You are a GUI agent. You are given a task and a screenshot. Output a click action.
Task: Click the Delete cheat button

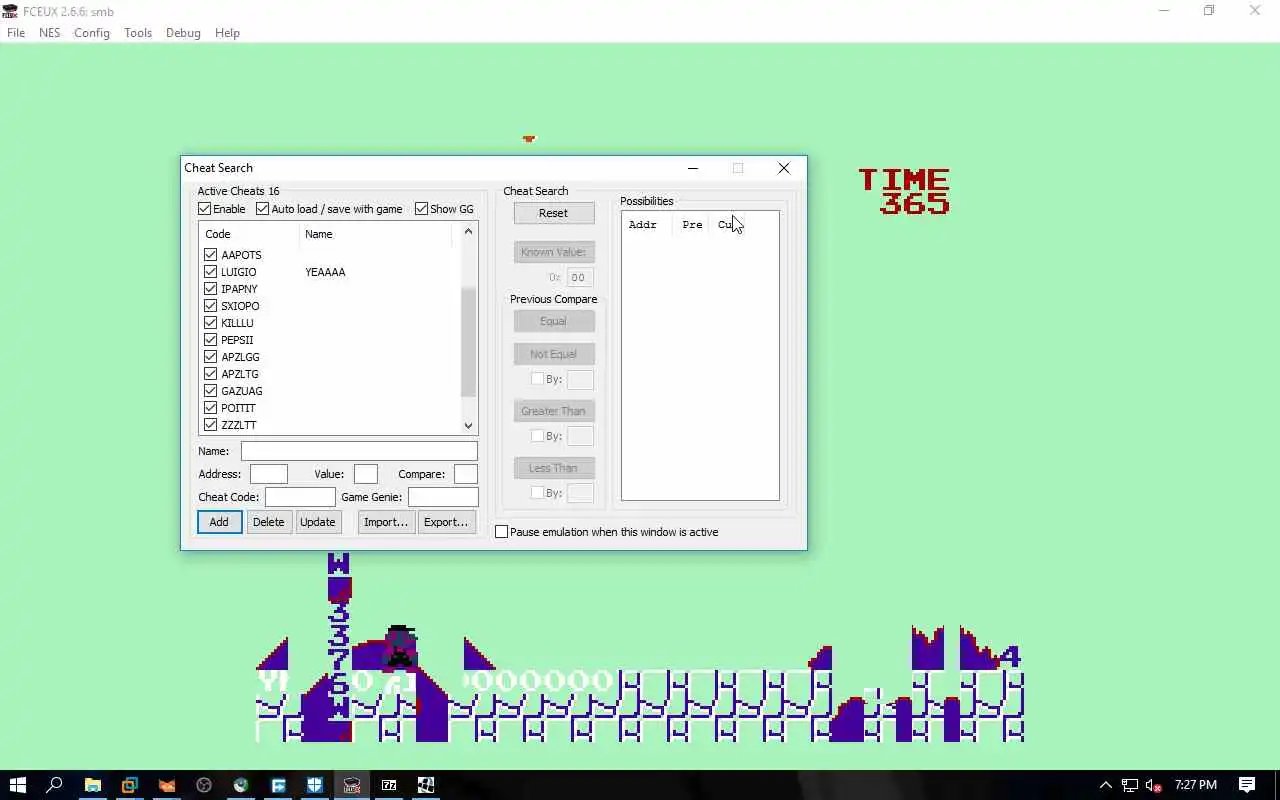(x=268, y=522)
